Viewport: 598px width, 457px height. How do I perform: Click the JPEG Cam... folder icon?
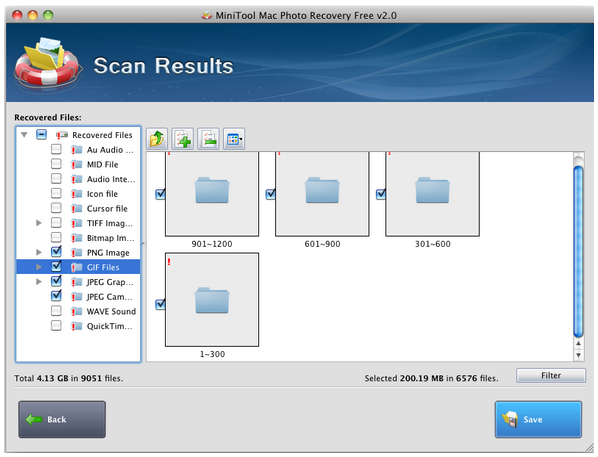pyautogui.click(x=77, y=297)
